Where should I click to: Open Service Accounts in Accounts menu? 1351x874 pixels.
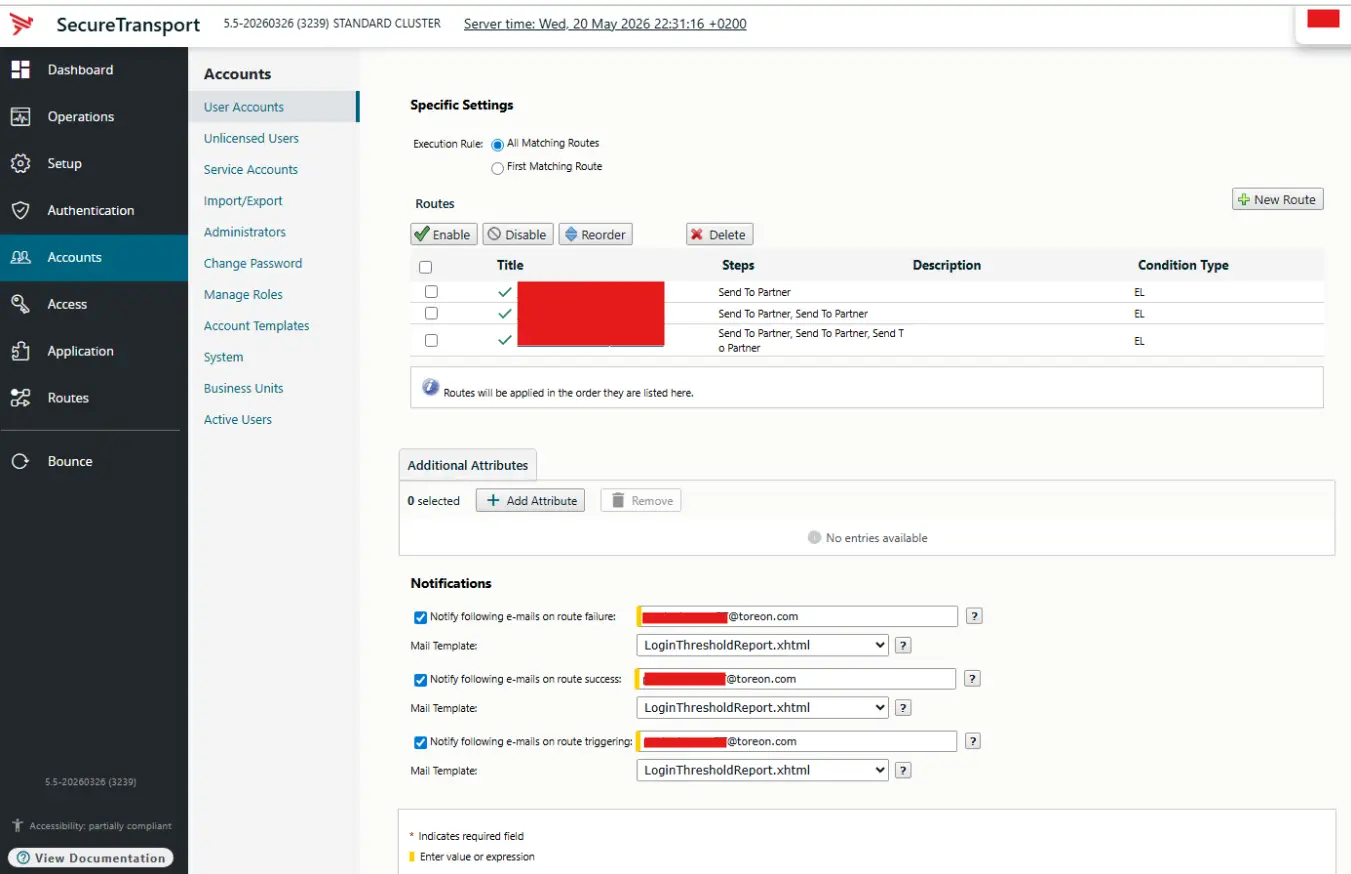point(251,170)
